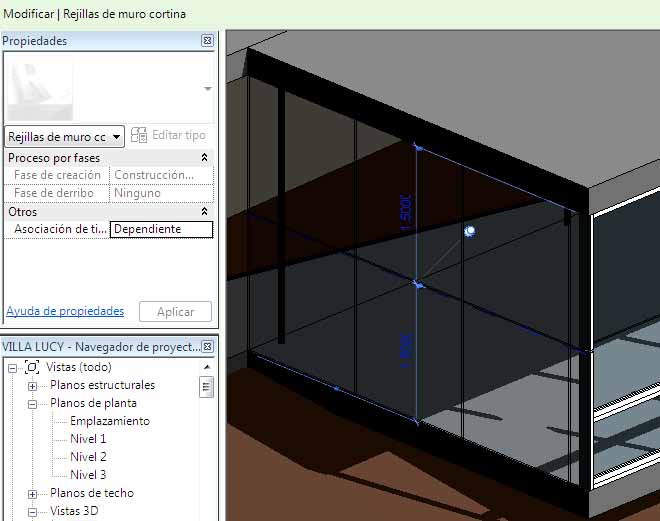Open the type selector dropdown arrow
Viewport: 660px width, 521px height.
point(208,88)
